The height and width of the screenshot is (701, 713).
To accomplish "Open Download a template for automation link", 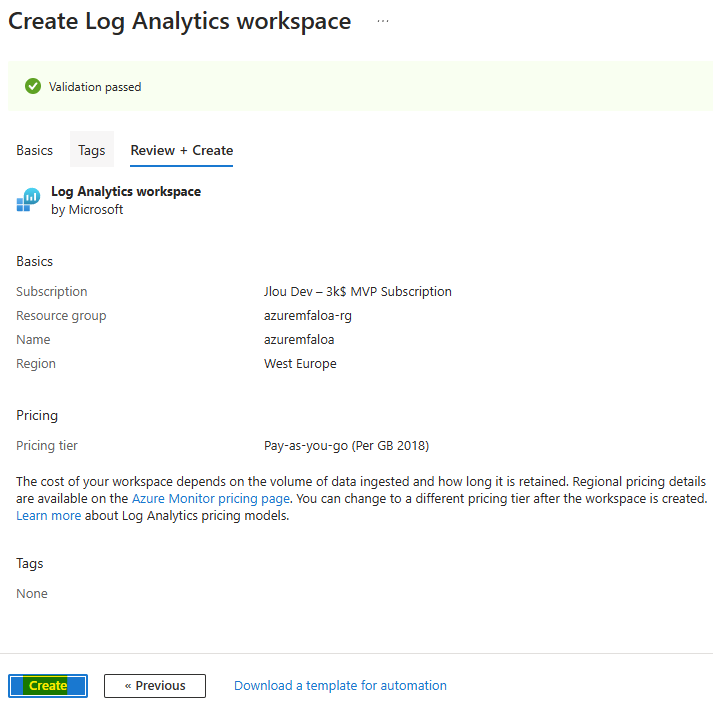I will [340, 685].
